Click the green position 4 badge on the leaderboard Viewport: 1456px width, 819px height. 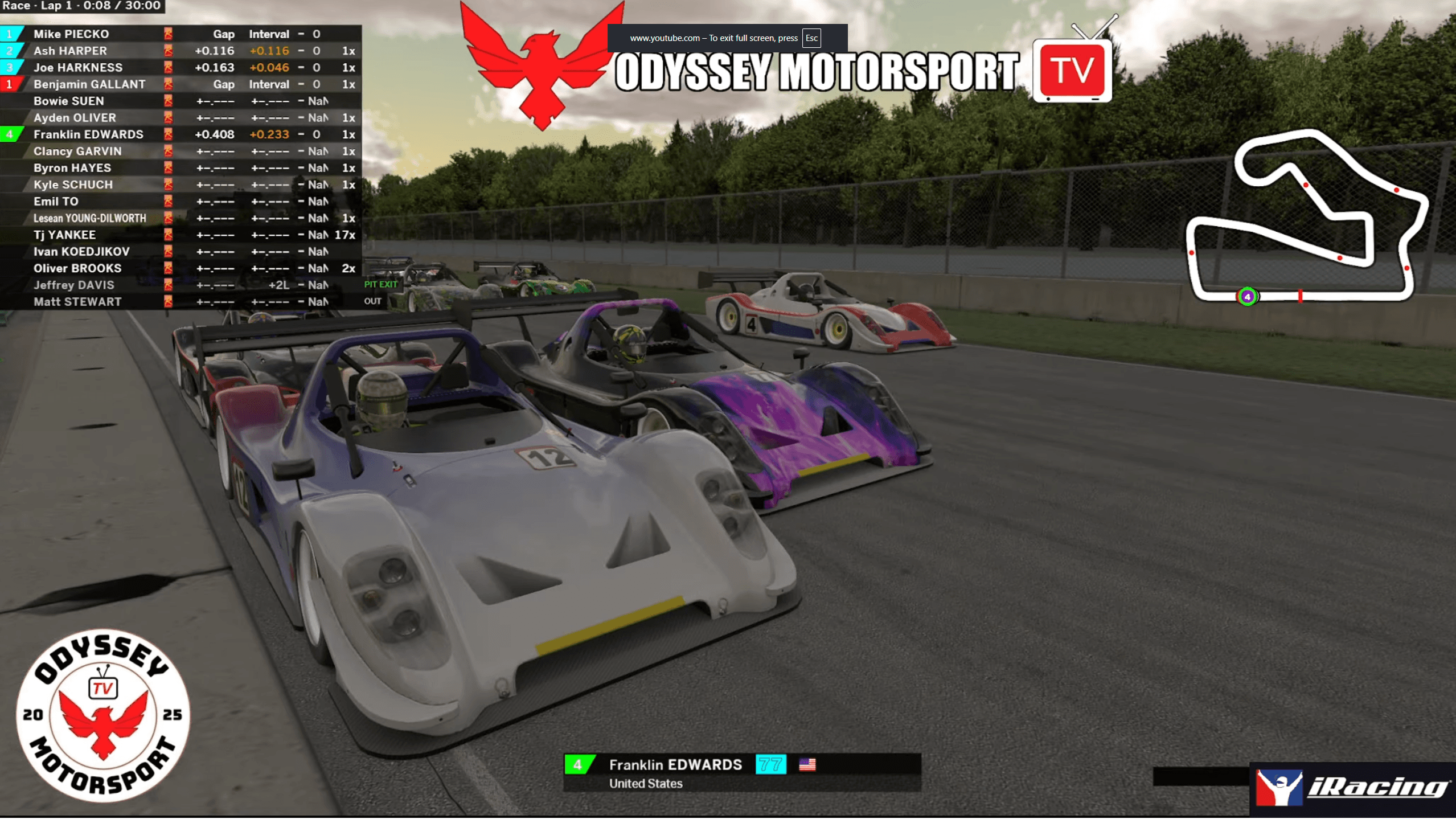click(11, 134)
